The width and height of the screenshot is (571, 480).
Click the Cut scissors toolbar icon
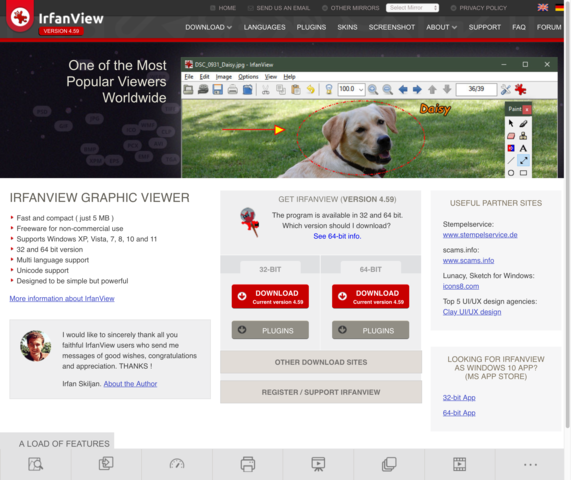[x=265, y=90]
